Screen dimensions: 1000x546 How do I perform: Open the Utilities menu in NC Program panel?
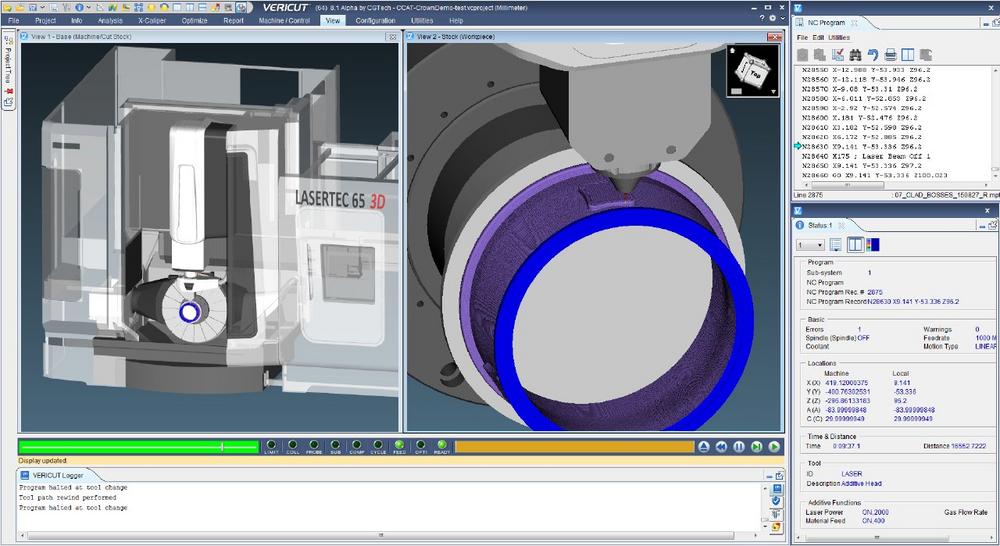click(839, 38)
